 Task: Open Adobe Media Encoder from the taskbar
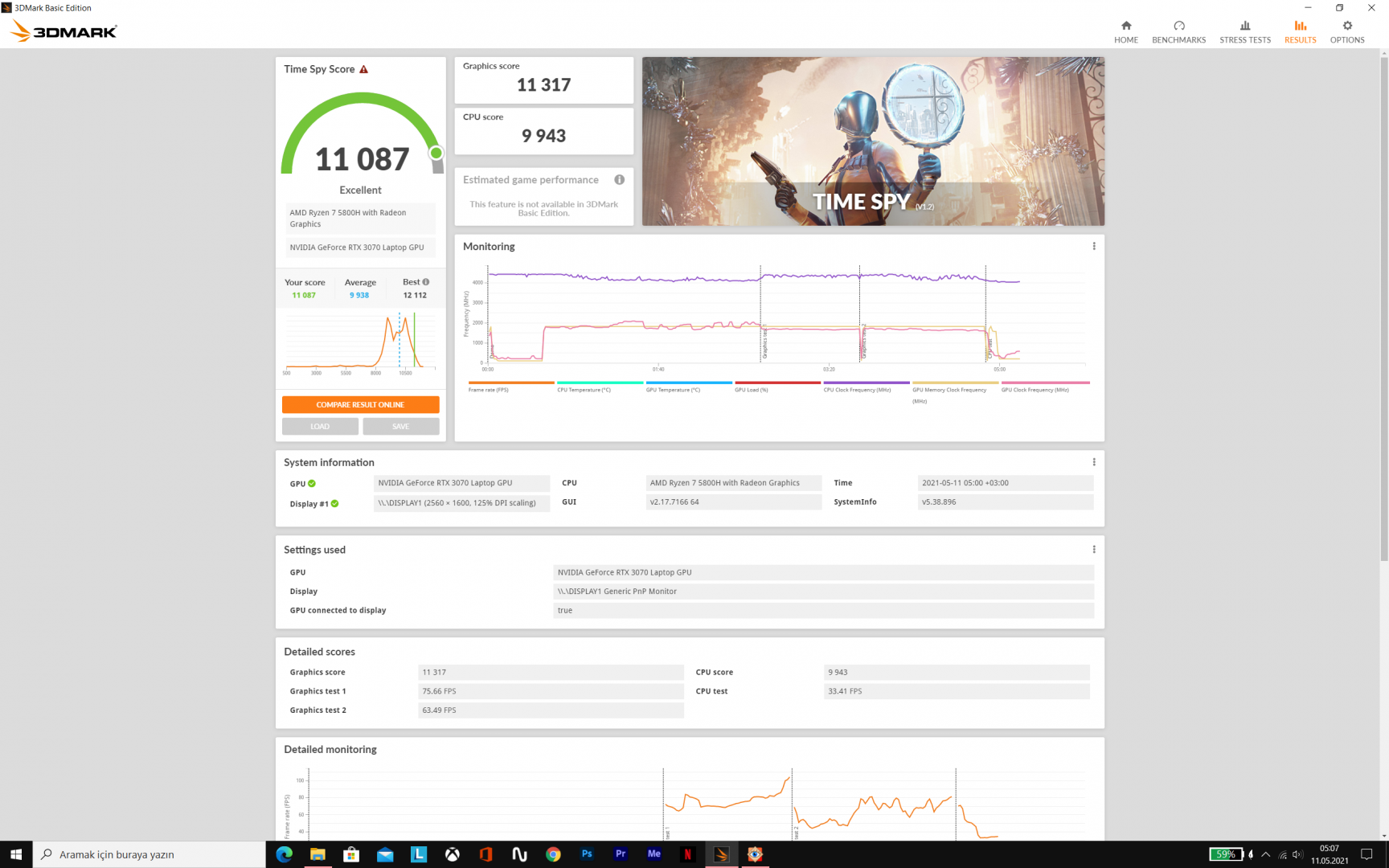pyautogui.click(x=654, y=854)
